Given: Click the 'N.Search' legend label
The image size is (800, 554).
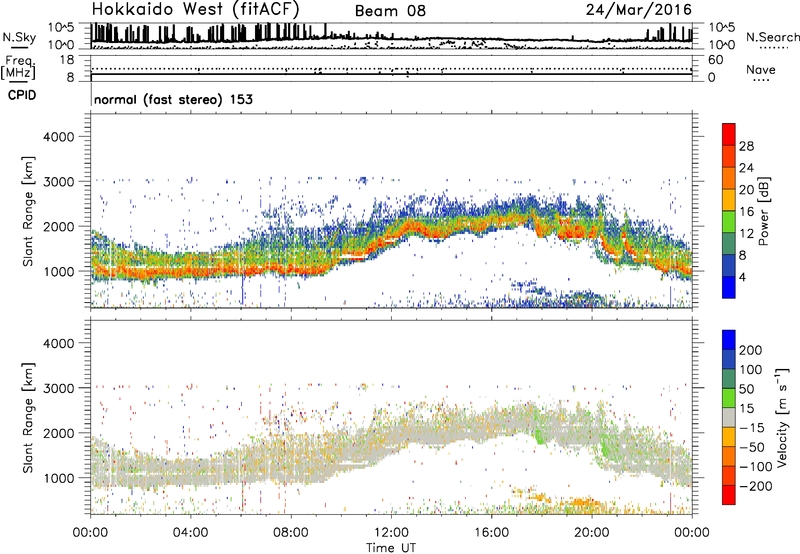Looking at the screenshot, I should (772, 37).
